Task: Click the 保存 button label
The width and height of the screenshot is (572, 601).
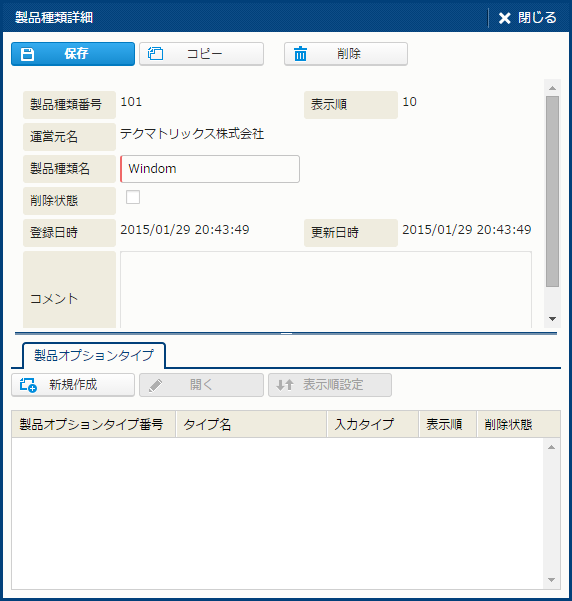Action: pyautogui.click(x=76, y=54)
